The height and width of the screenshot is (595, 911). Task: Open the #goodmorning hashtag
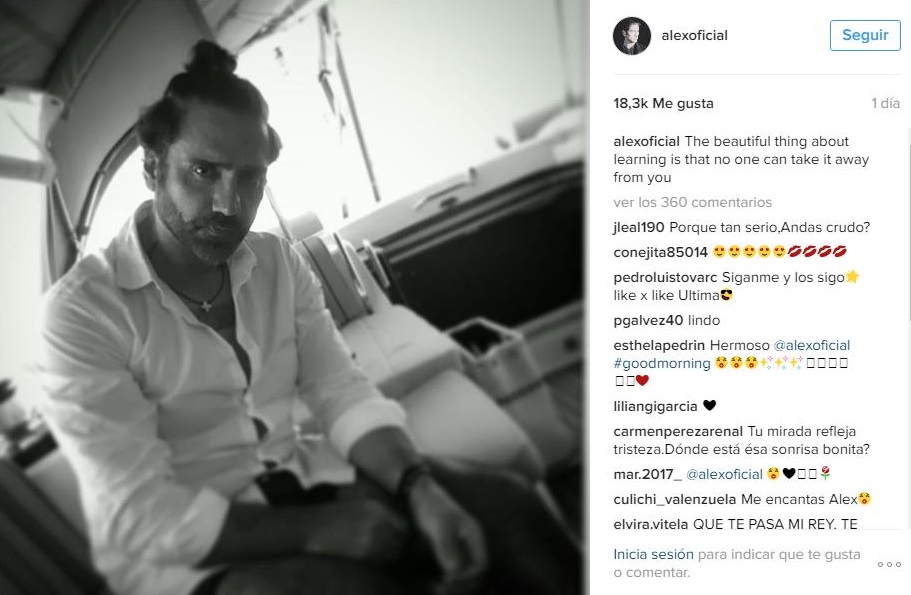(x=662, y=363)
